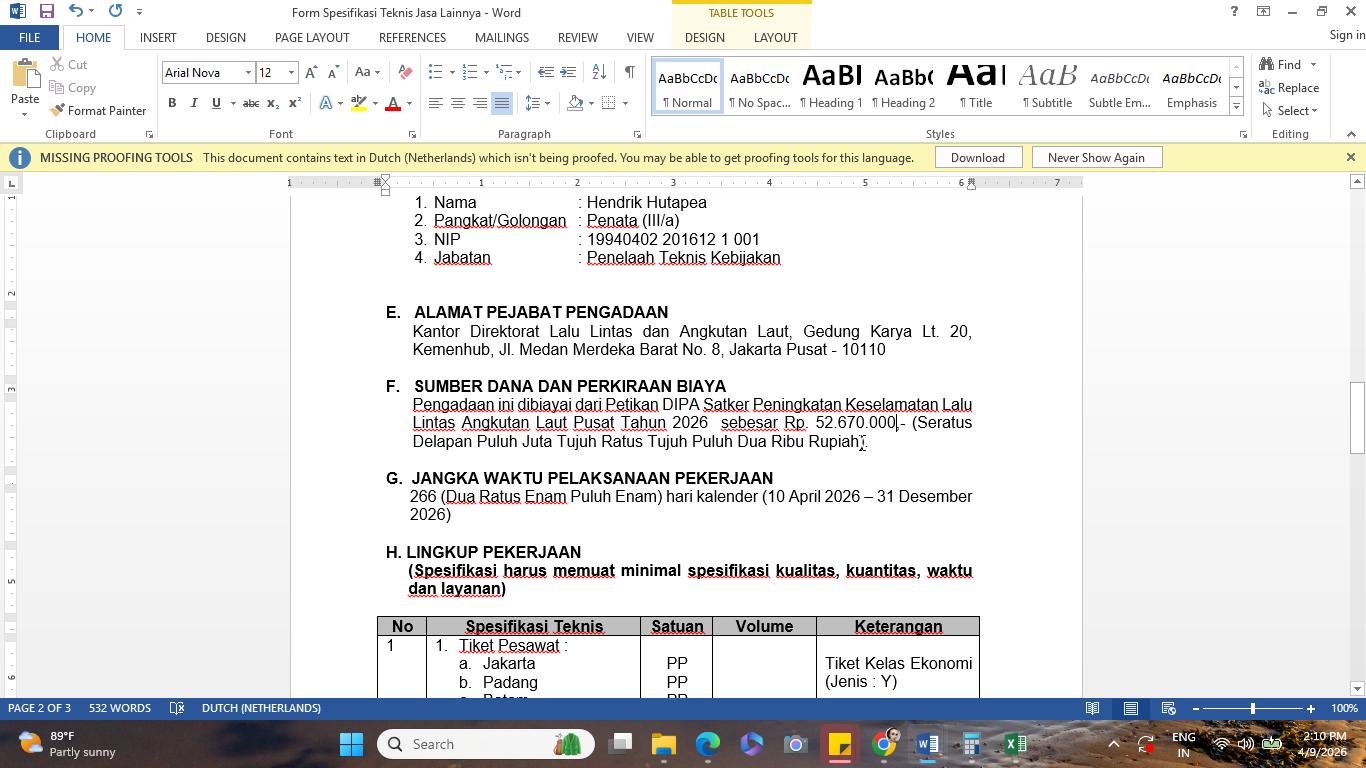This screenshot has width=1366, height=768.
Task: Open the font color red swatch dropdown
Action: 409,103
